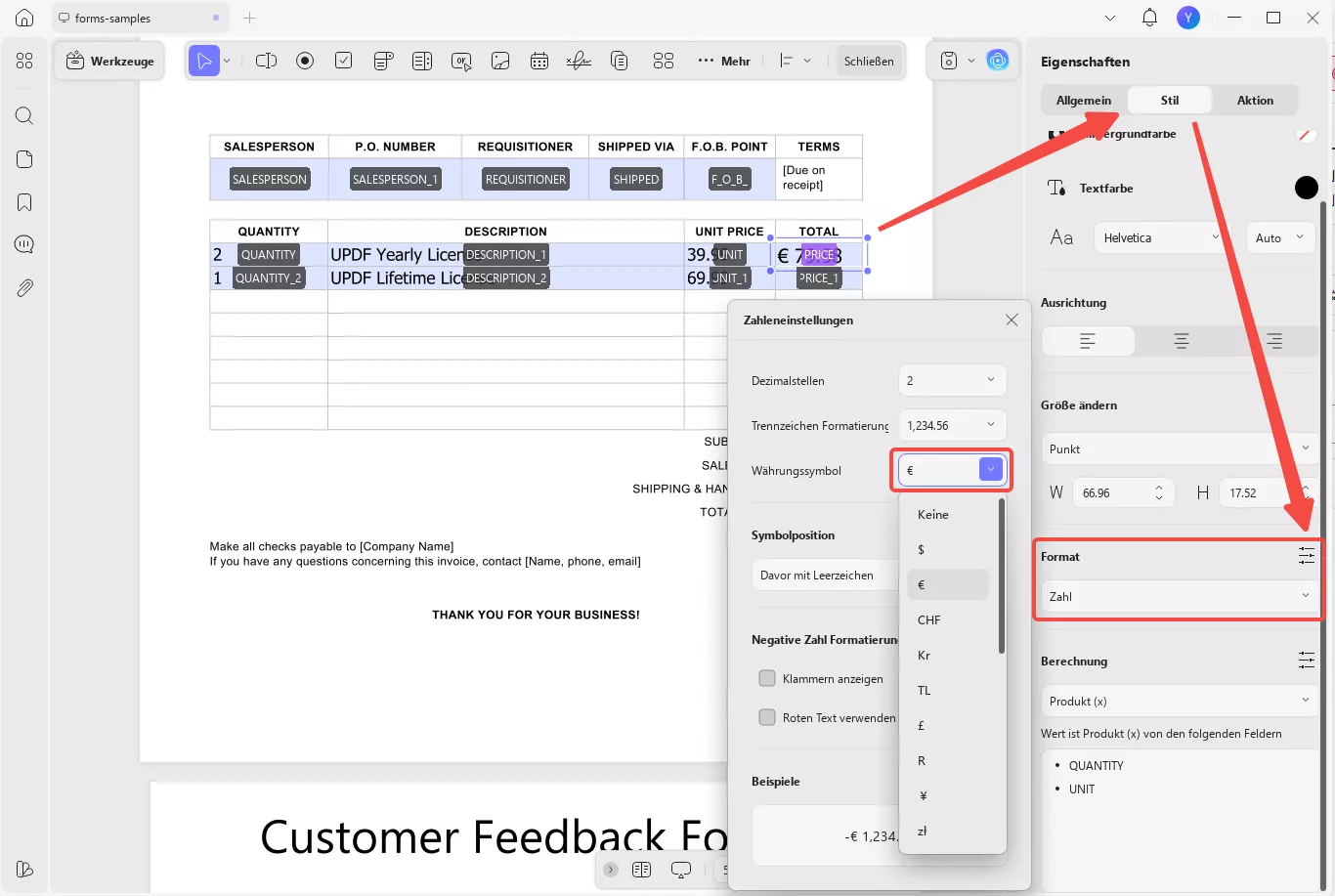Enable Klammern anzeigen checkbox

(x=767, y=678)
